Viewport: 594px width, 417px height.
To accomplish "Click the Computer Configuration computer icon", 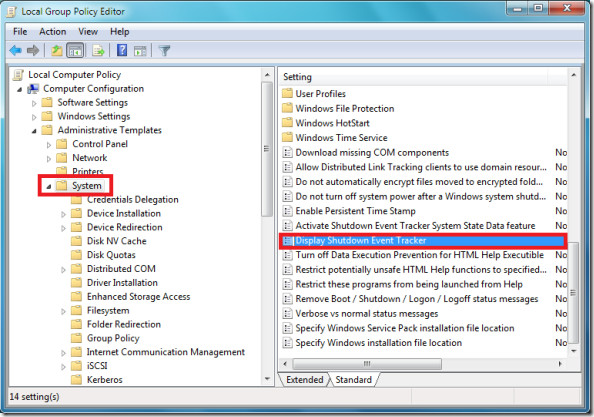I will (33, 89).
